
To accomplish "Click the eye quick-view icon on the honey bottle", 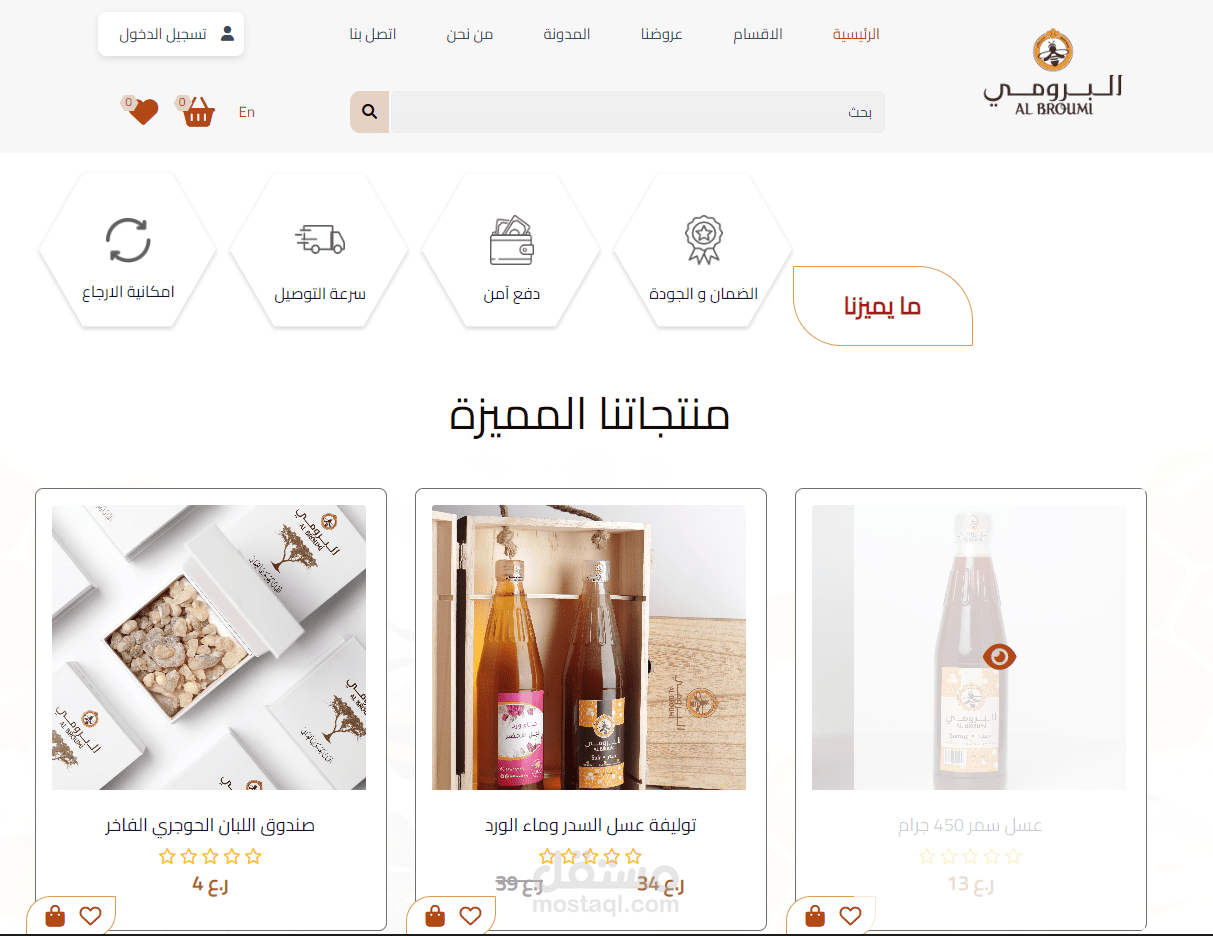I will point(999,656).
